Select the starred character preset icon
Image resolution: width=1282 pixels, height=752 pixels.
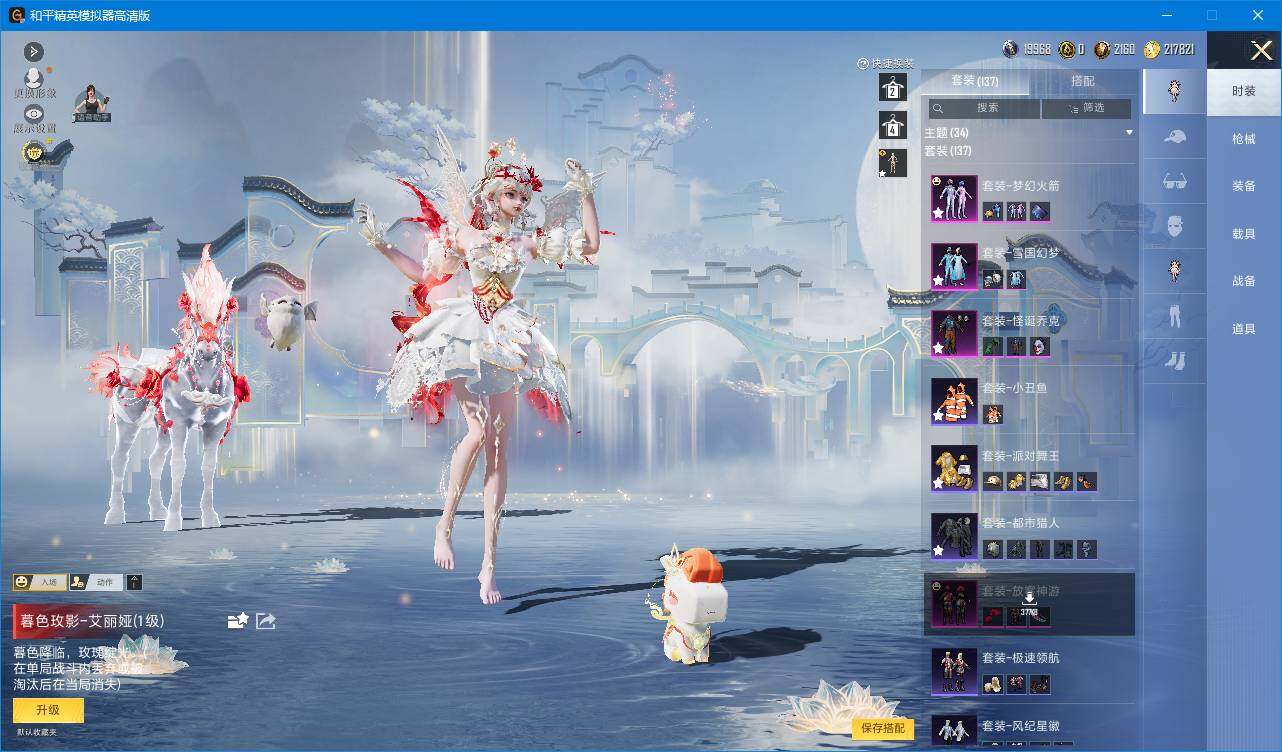click(892, 162)
